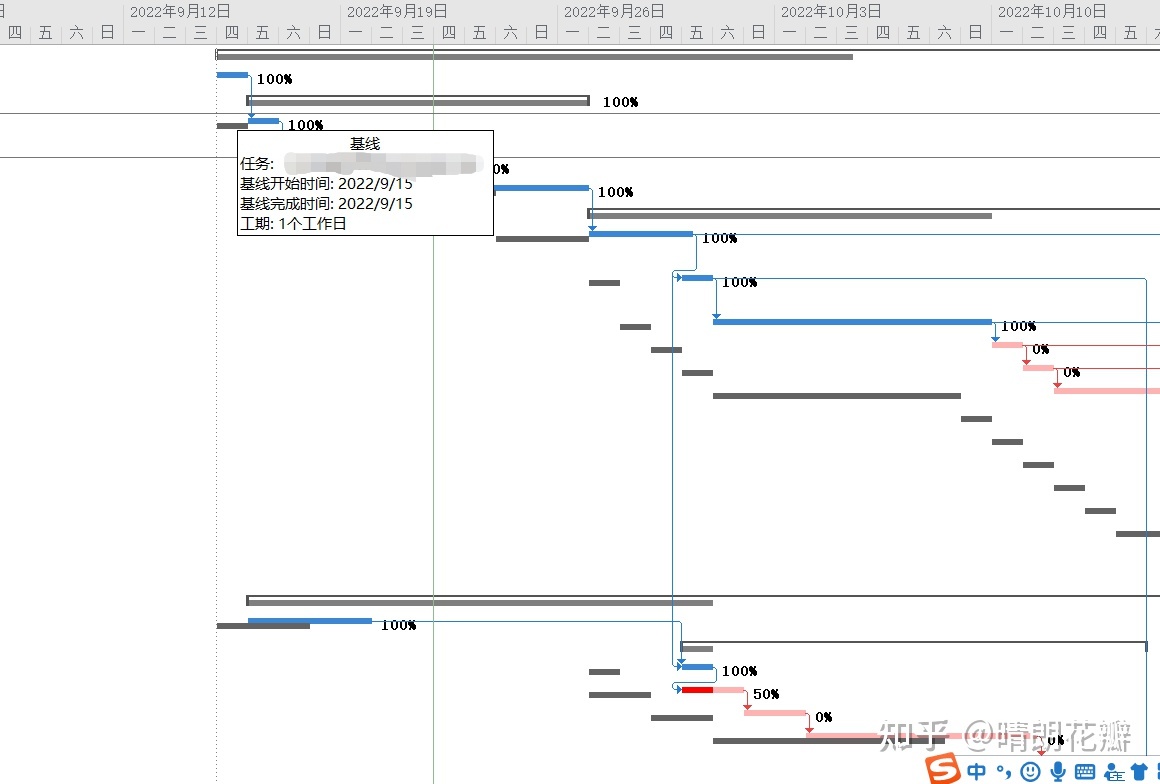
Task: Select the pink 0% bar below the 50% task
Action: point(775,713)
